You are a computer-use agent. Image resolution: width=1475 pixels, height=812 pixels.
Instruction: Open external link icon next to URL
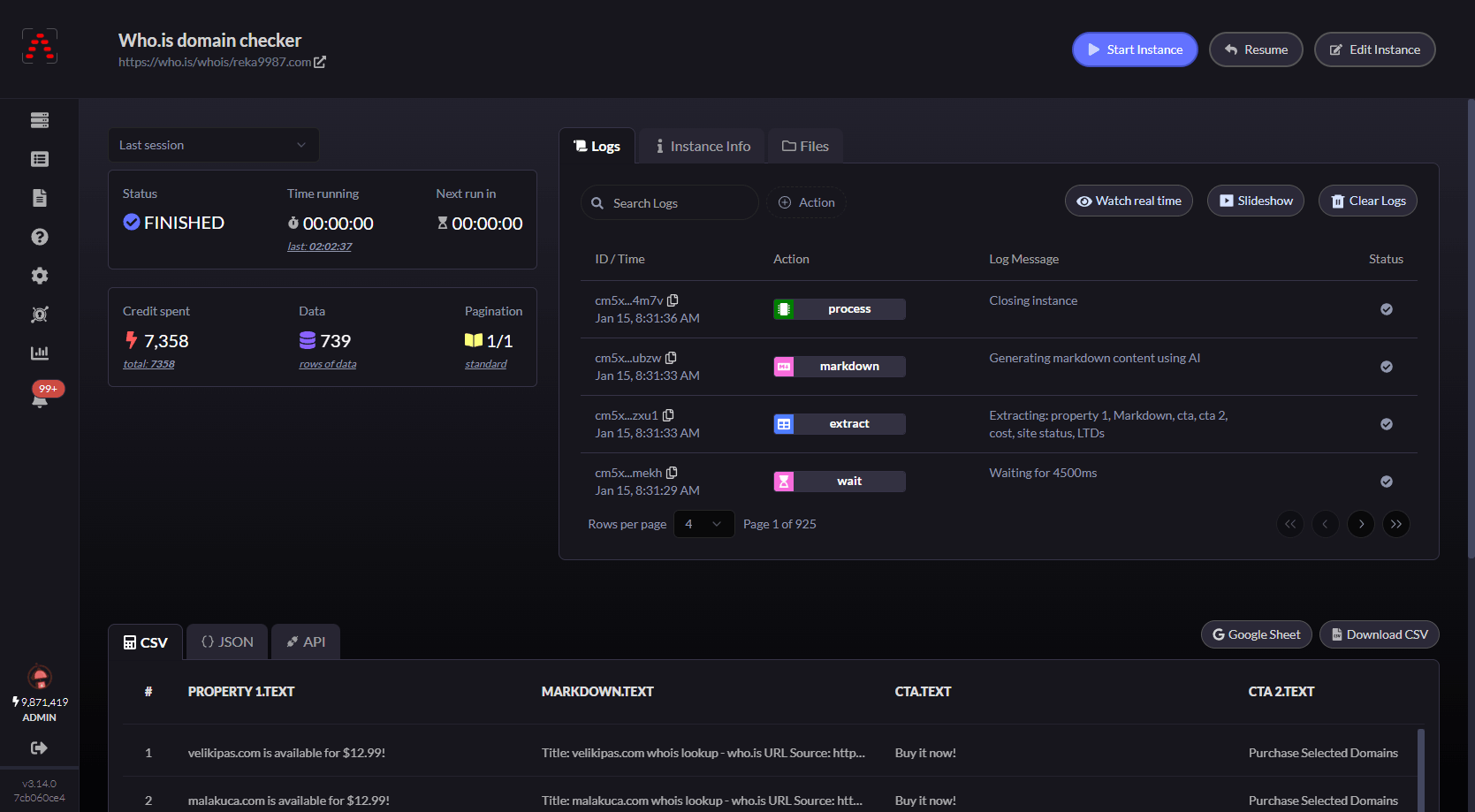pos(320,62)
